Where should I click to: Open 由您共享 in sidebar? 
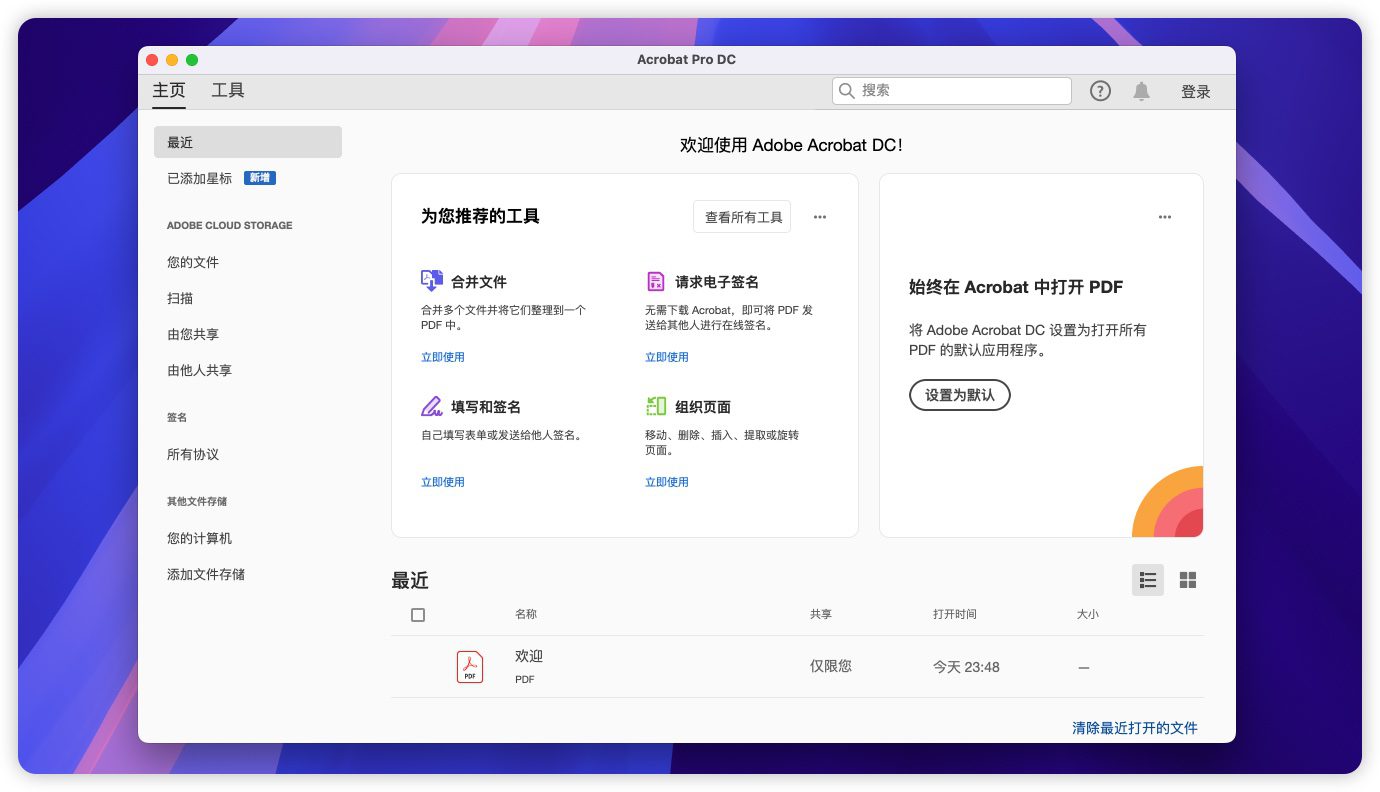(x=193, y=334)
